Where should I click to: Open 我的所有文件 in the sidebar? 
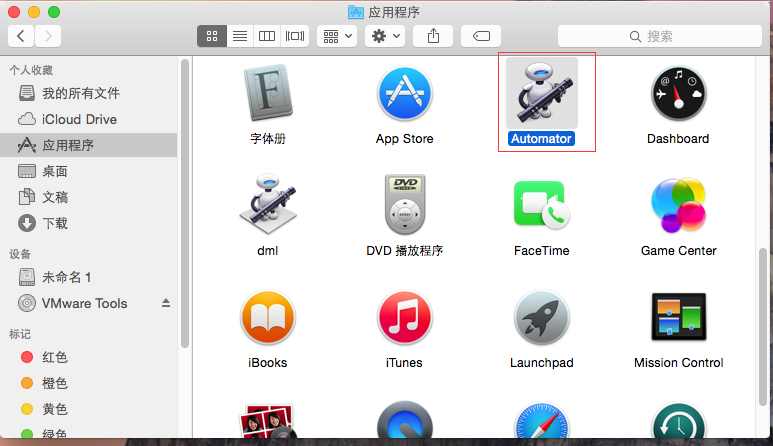(89, 93)
